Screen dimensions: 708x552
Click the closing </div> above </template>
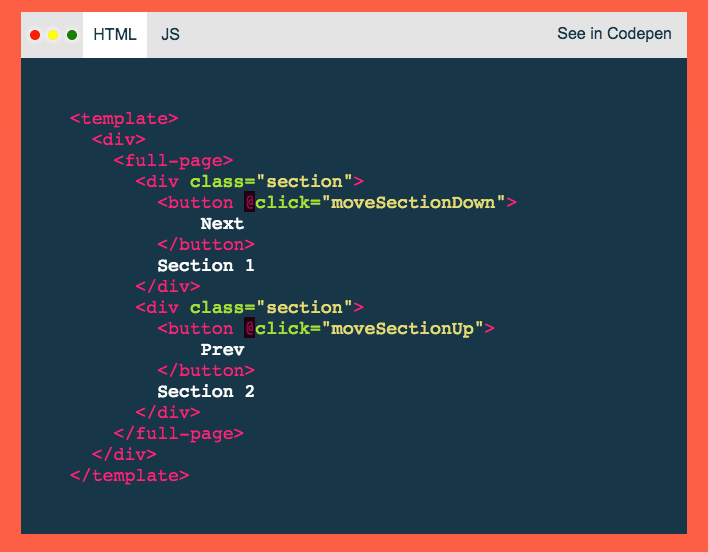tap(124, 455)
